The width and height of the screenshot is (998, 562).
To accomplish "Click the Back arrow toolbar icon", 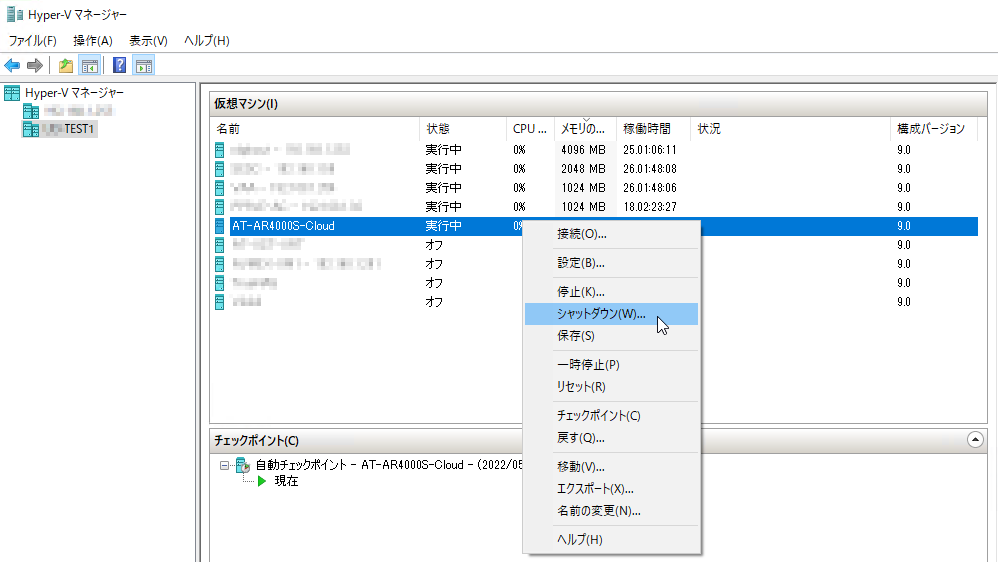I will 12,66.
